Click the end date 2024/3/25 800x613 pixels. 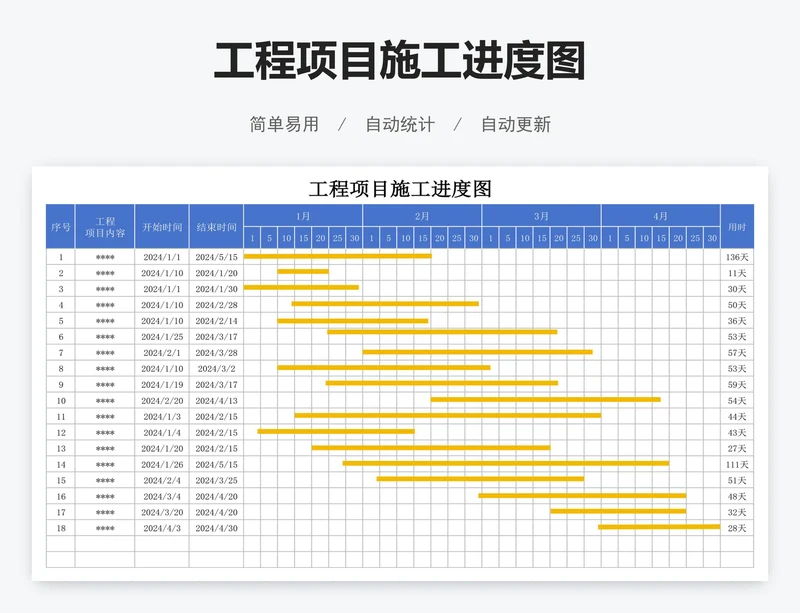pyautogui.click(x=216, y=480)
